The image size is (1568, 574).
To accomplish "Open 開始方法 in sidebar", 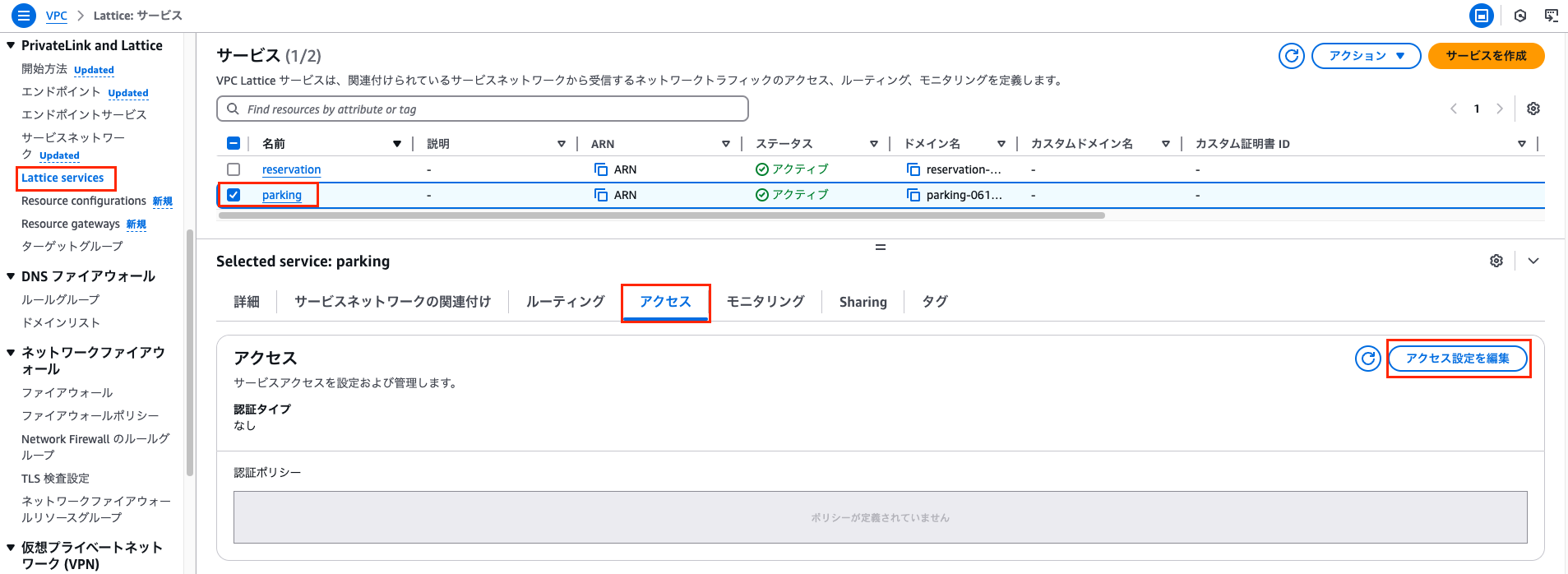I will 44,69.
